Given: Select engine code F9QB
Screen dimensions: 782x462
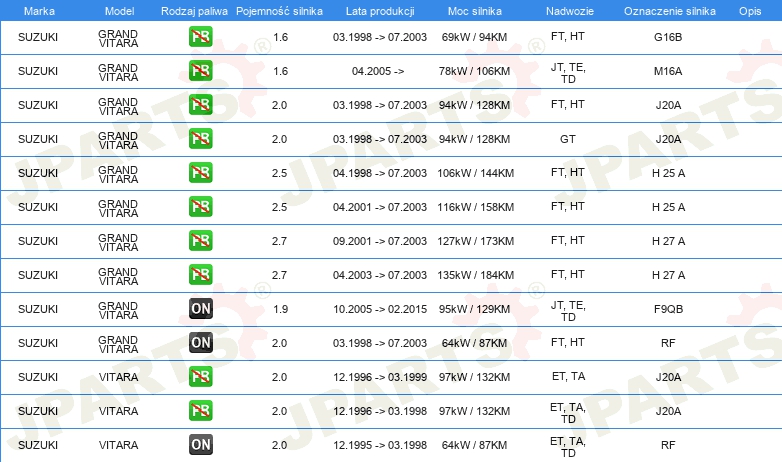Looking at the screenshot, I should click(668, 309).
